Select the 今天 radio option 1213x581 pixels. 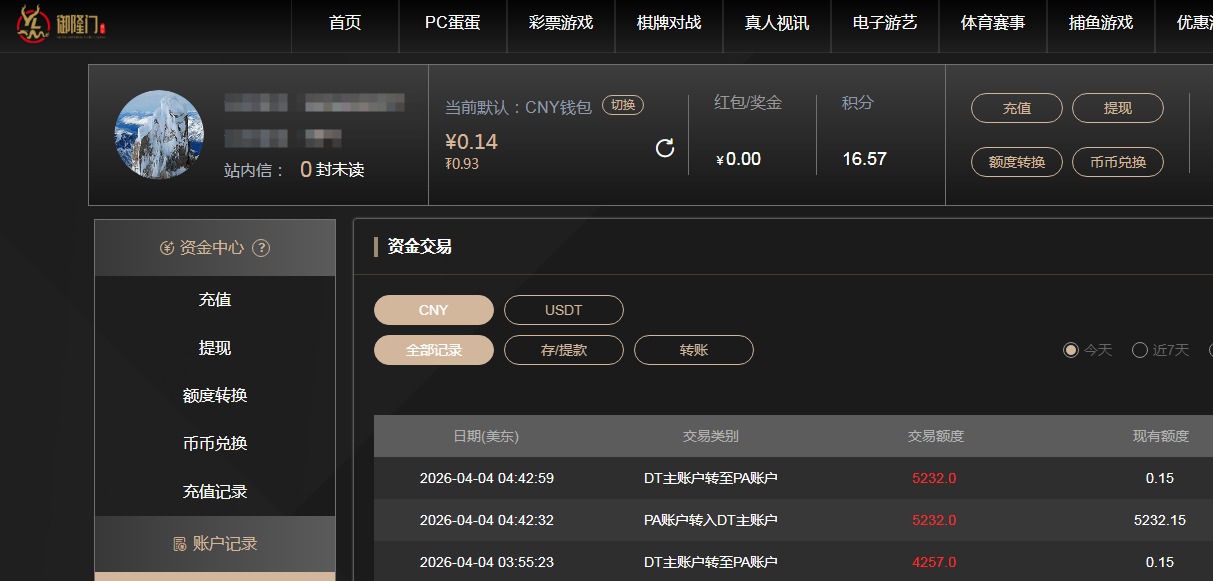(x=1071, y=350)
